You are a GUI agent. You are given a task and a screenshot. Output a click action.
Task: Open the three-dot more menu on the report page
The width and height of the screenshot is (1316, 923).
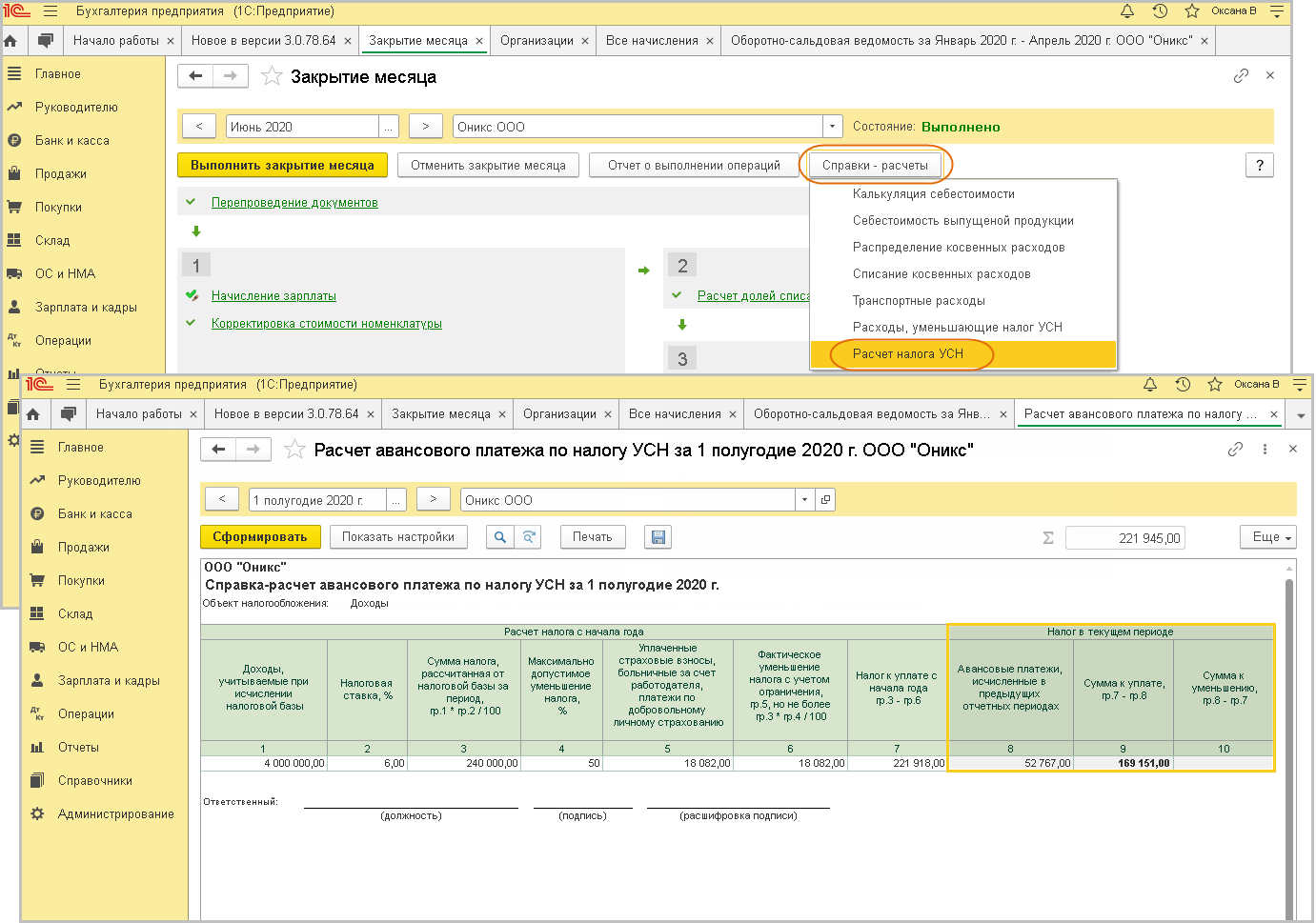(1265, 449)
